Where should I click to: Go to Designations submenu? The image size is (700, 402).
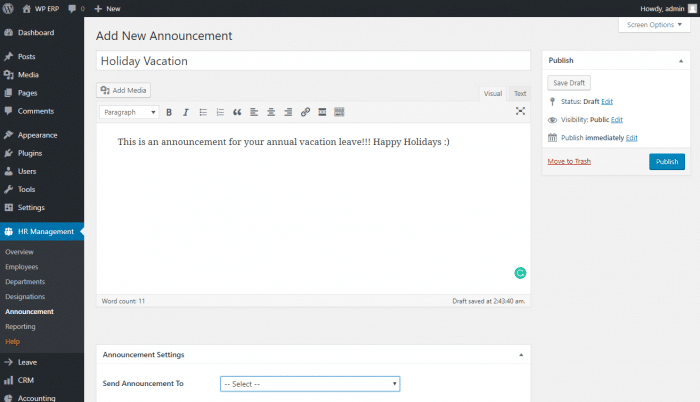(25, 297)
